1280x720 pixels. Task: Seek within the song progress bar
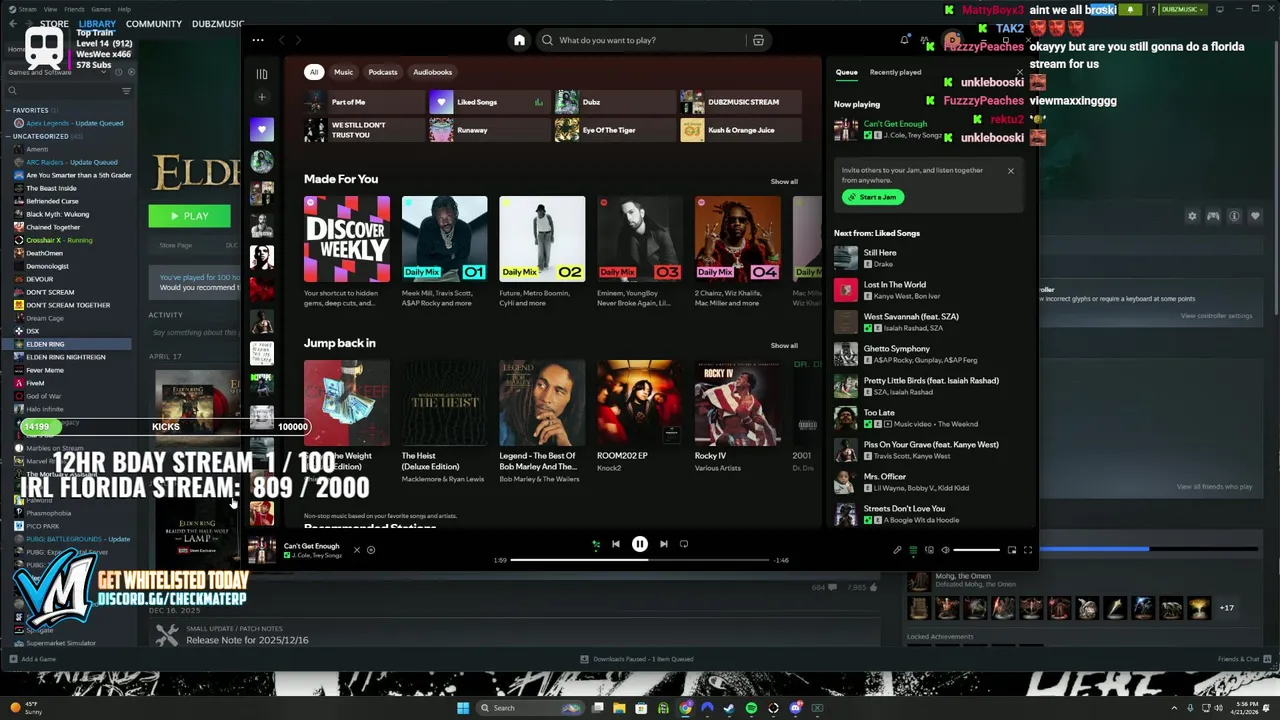pos(640,560)
